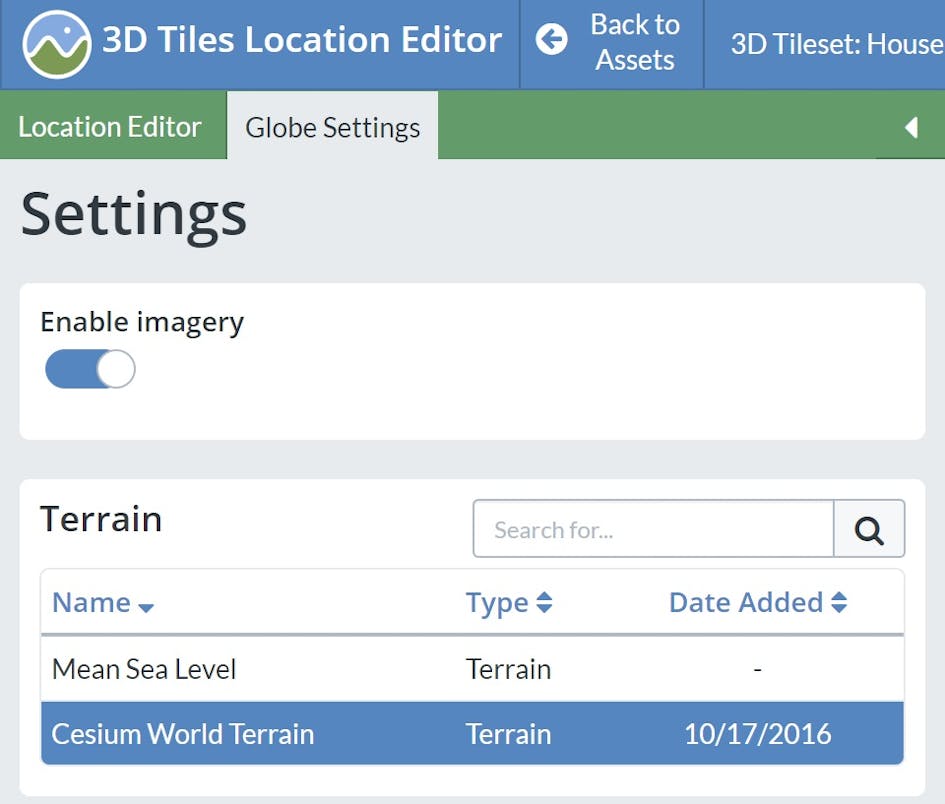Click inside the Search for input field
Viewport: 945px width, 804px height.
click(x=650, y=529)
